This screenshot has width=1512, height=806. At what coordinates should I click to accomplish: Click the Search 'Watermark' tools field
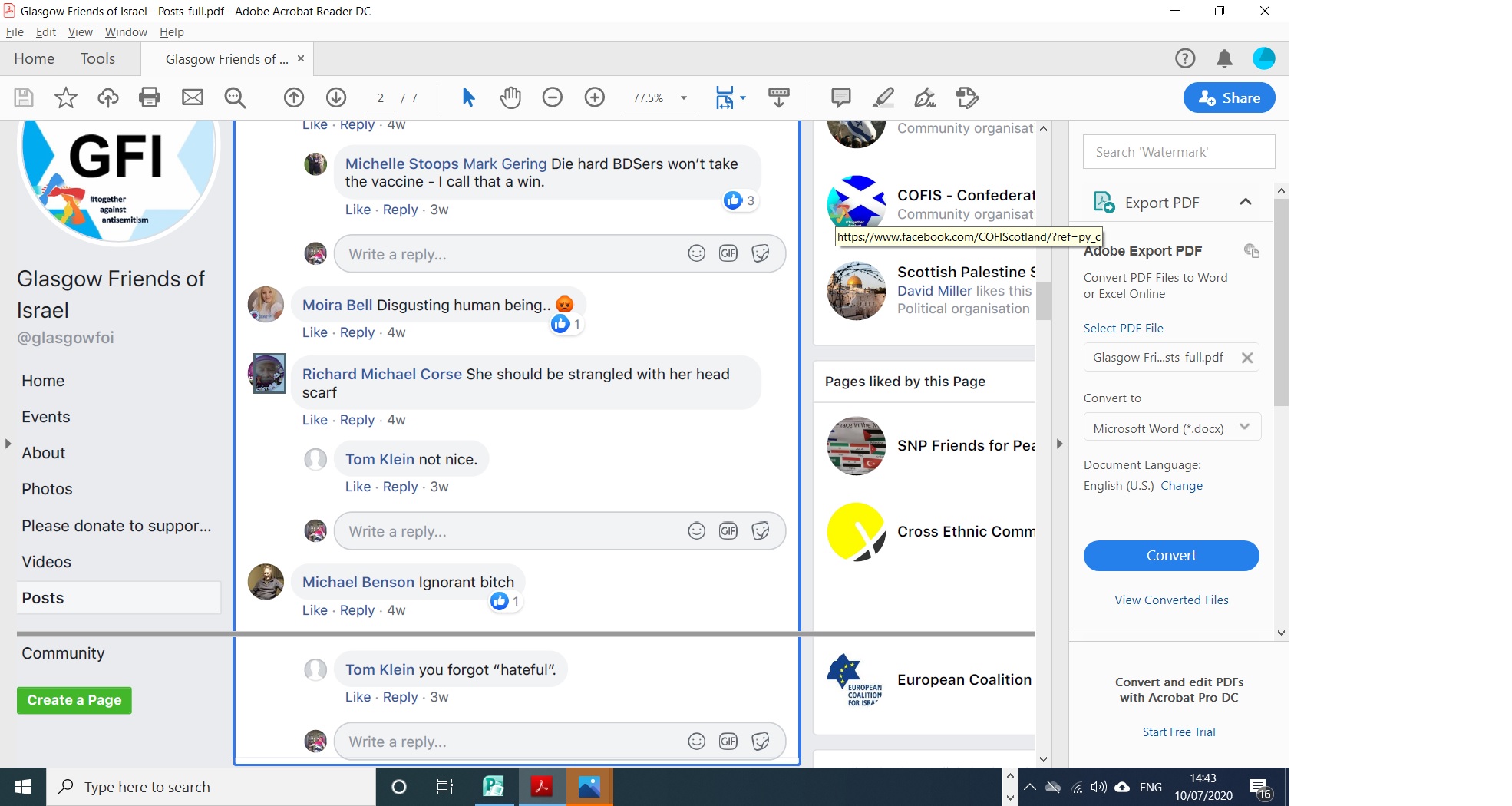coord(1179,152)
